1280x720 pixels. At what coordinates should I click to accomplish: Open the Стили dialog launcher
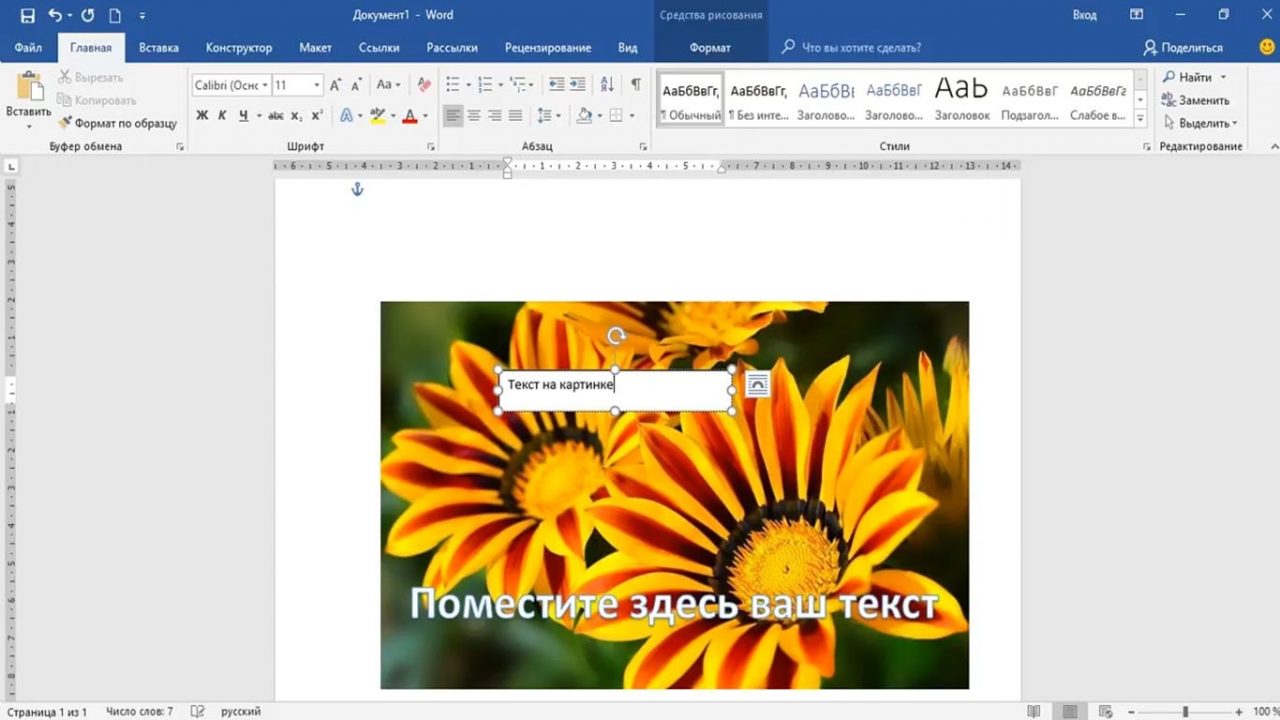(1146, 147)
